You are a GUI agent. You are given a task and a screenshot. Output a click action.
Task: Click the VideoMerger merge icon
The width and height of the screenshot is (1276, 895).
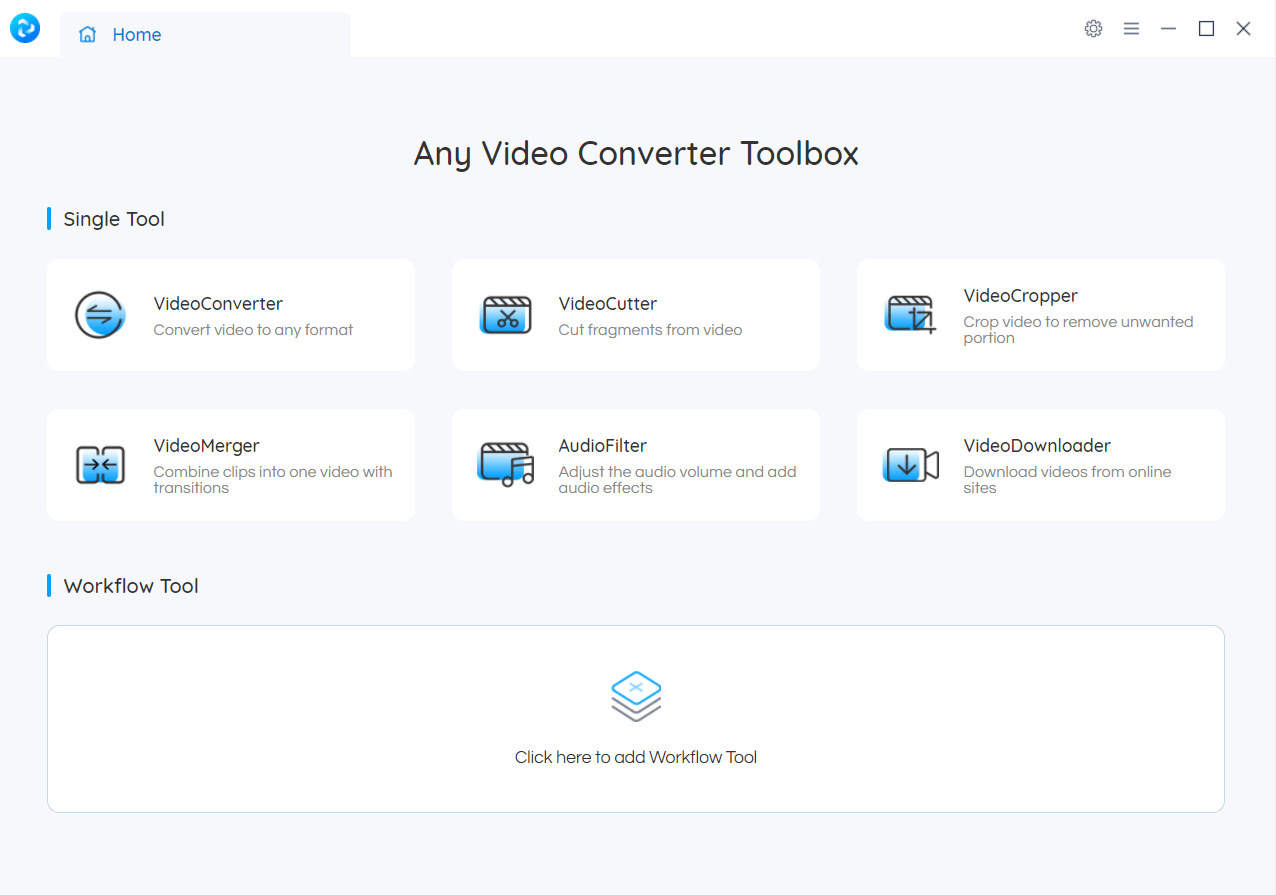pyautogui.click(x=100, y=465)
